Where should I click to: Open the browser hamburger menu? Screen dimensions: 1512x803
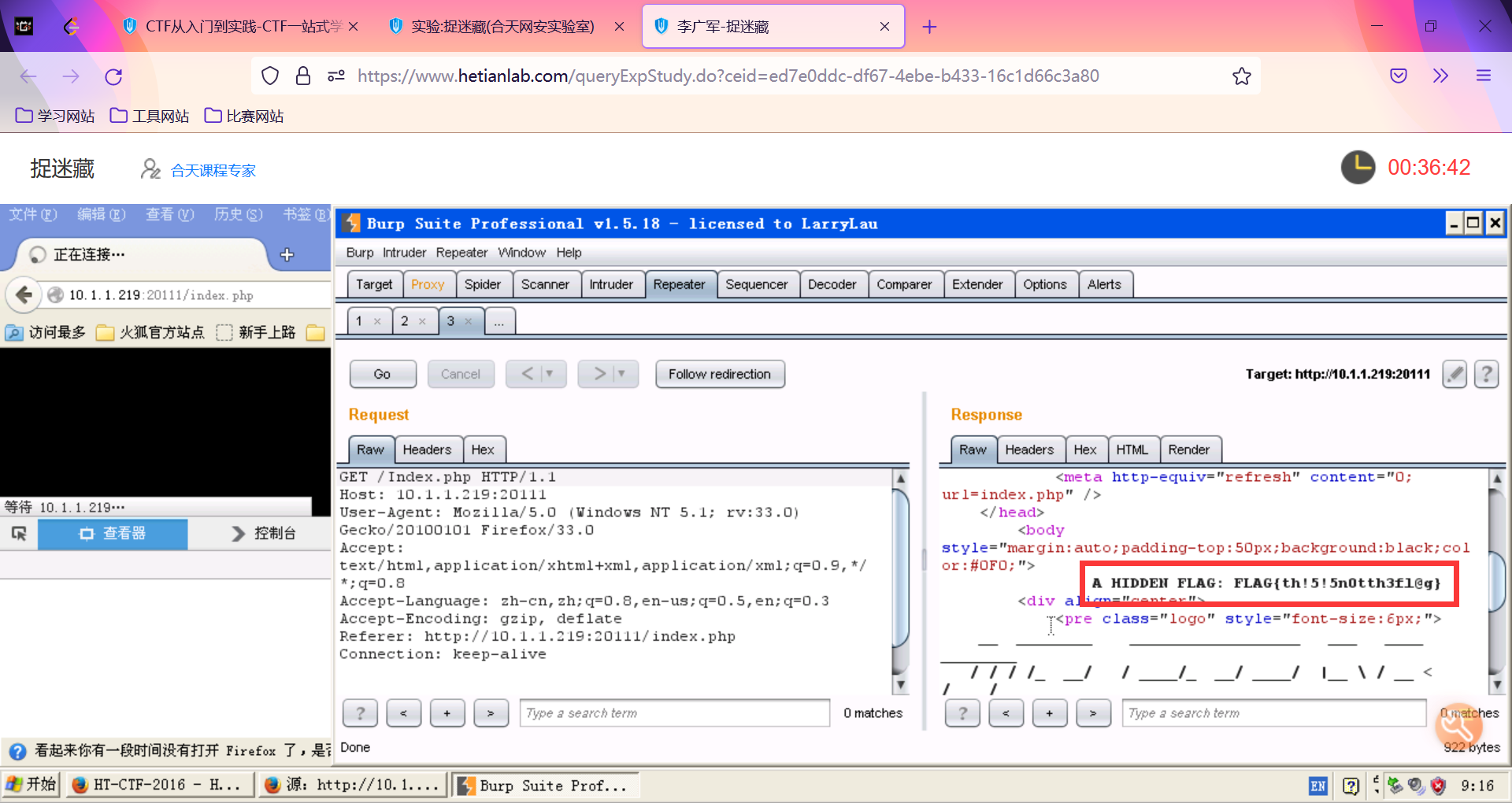1484,76
